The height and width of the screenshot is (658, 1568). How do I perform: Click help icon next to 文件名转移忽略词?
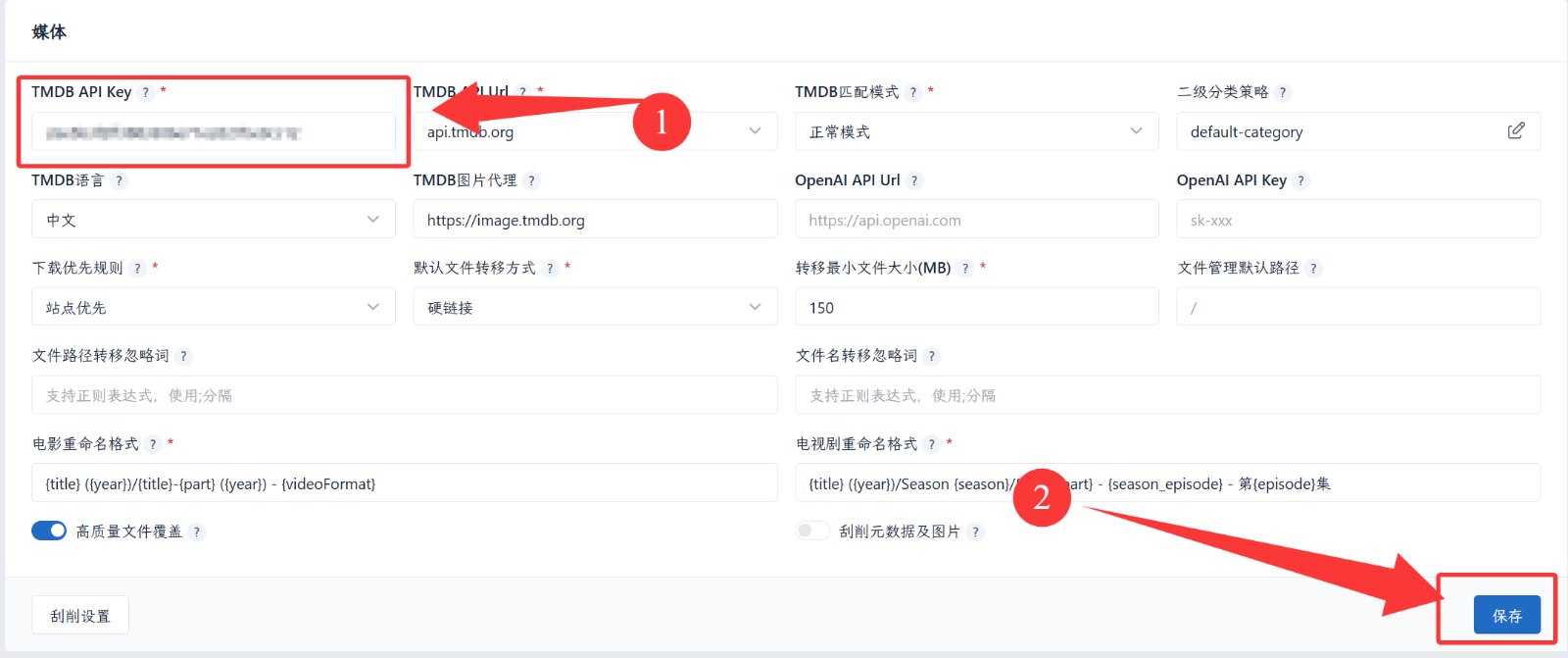[x=932, y=356]
